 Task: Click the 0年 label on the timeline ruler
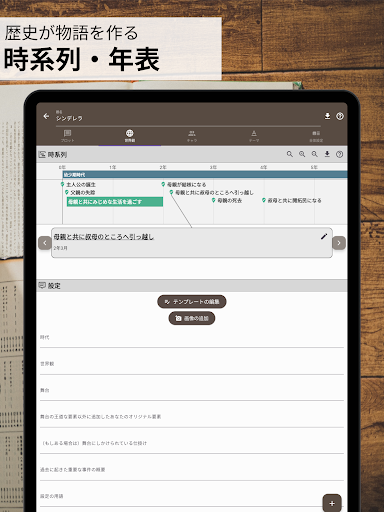[62, 167]
